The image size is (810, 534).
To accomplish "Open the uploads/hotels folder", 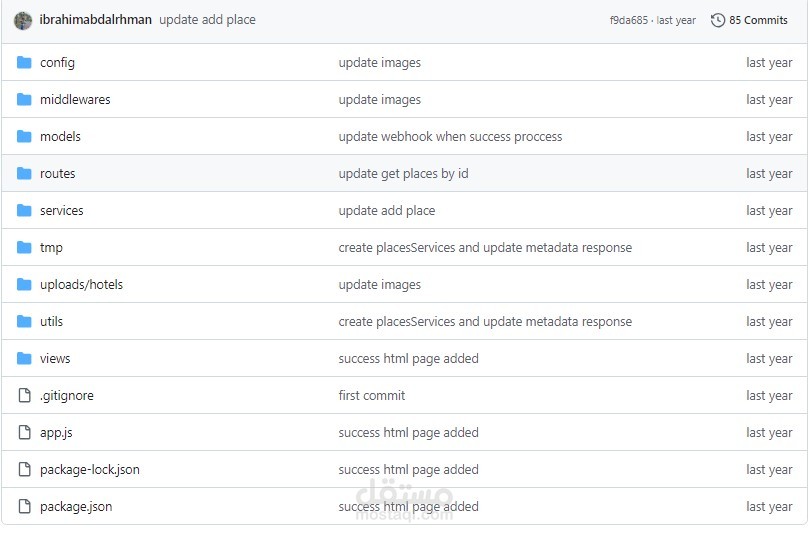I will tap(81, 284).
